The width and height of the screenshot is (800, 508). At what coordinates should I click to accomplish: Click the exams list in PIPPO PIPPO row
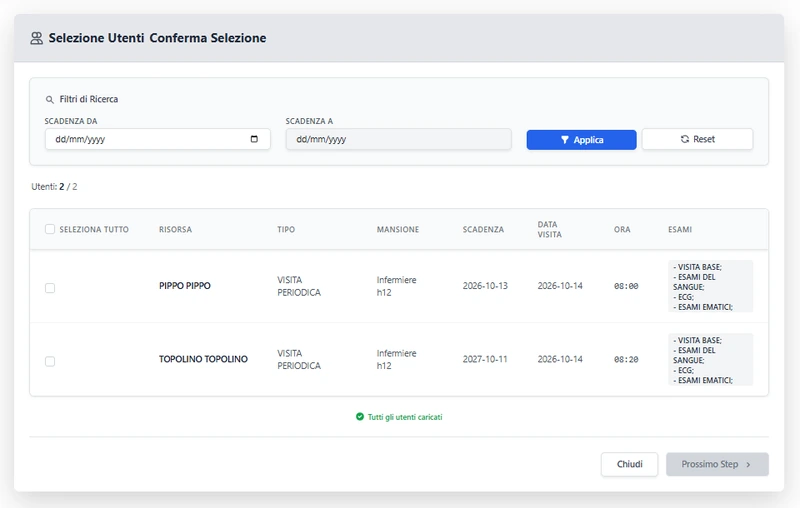coord(710,286)
